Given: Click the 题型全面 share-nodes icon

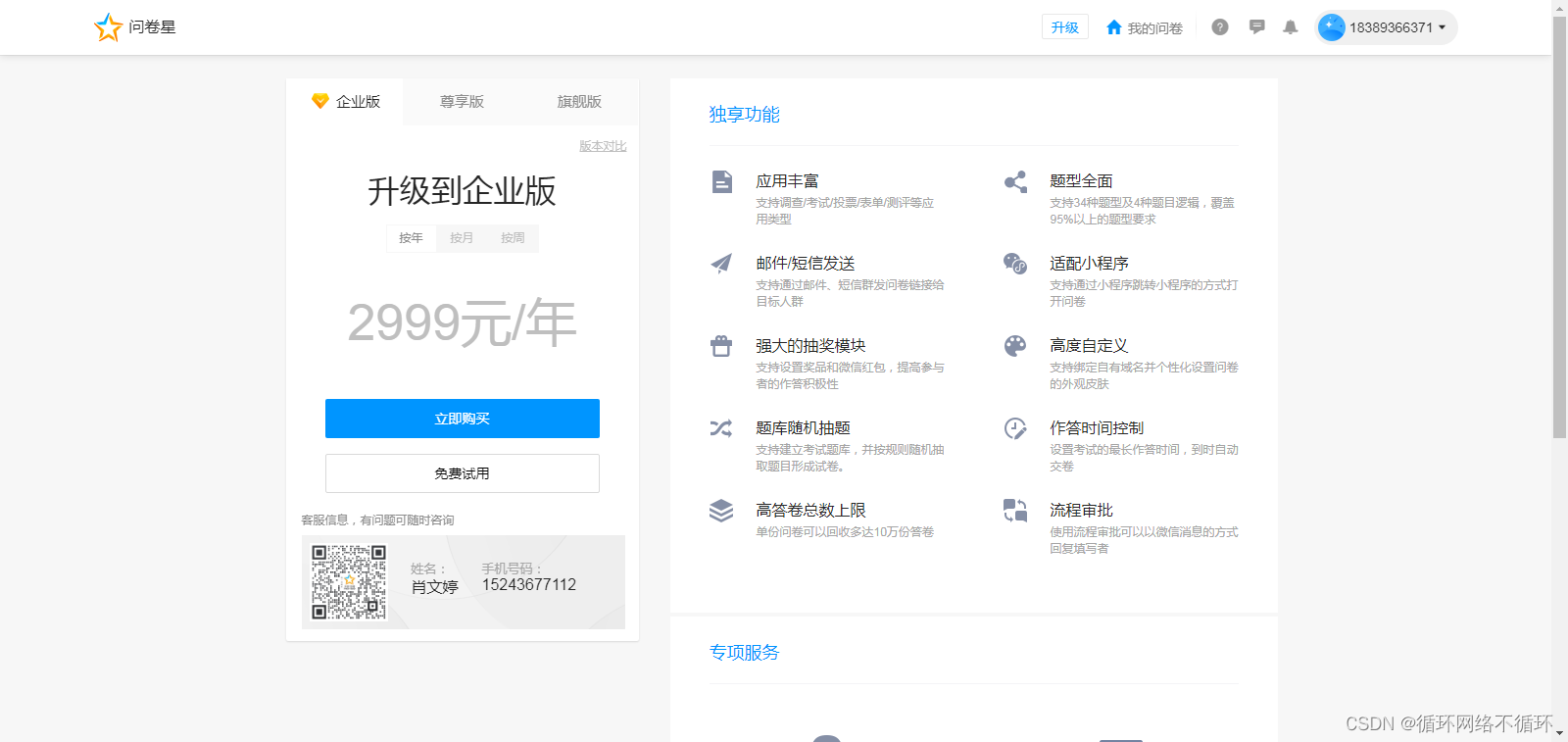Looking at the screenshot, I should pyautogui.click(x=1015, y=181).
